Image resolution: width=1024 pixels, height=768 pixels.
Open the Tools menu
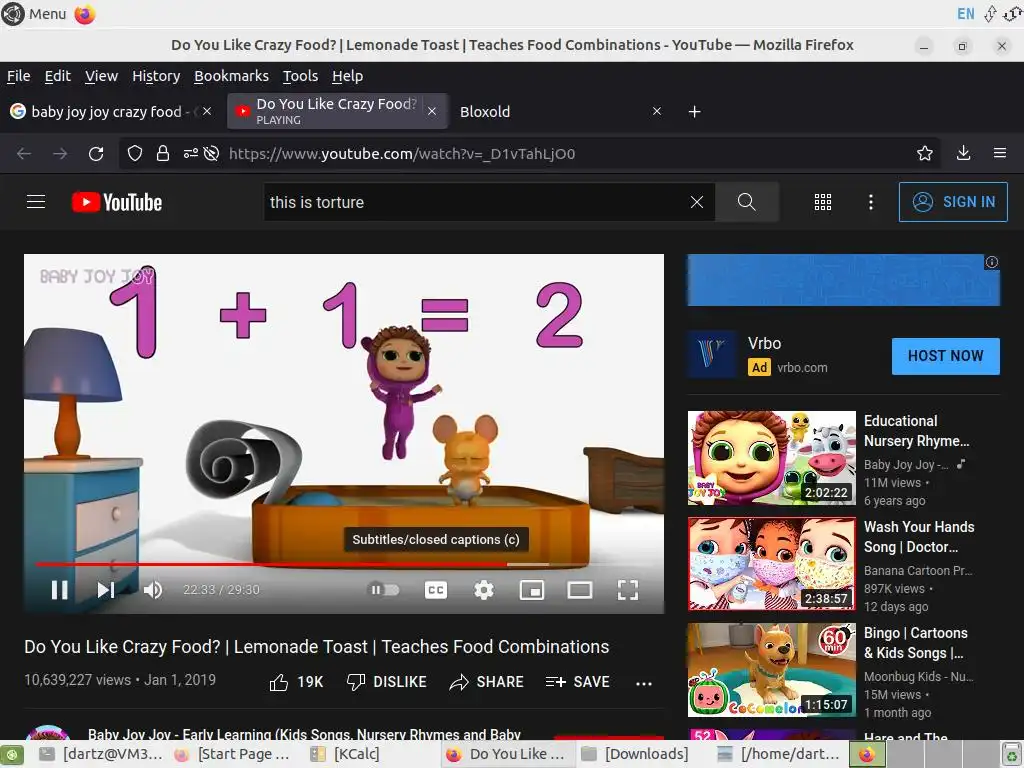coord(300,76)
